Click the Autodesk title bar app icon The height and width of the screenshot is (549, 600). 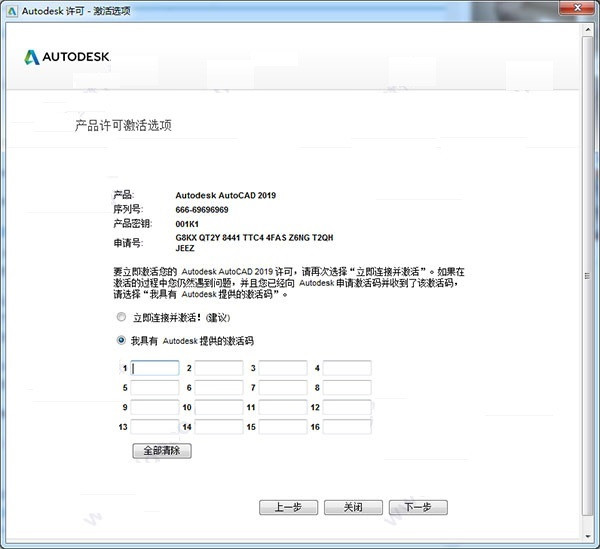click(x=12, y=11)
